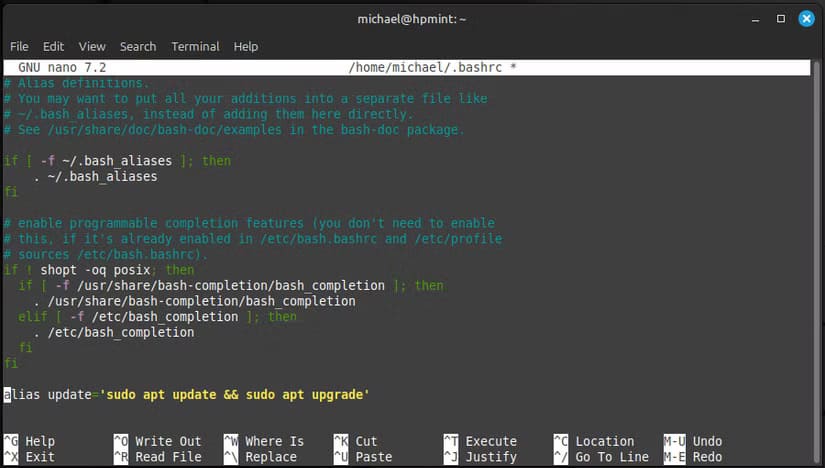Open the Help menu in menu bar

246,46
